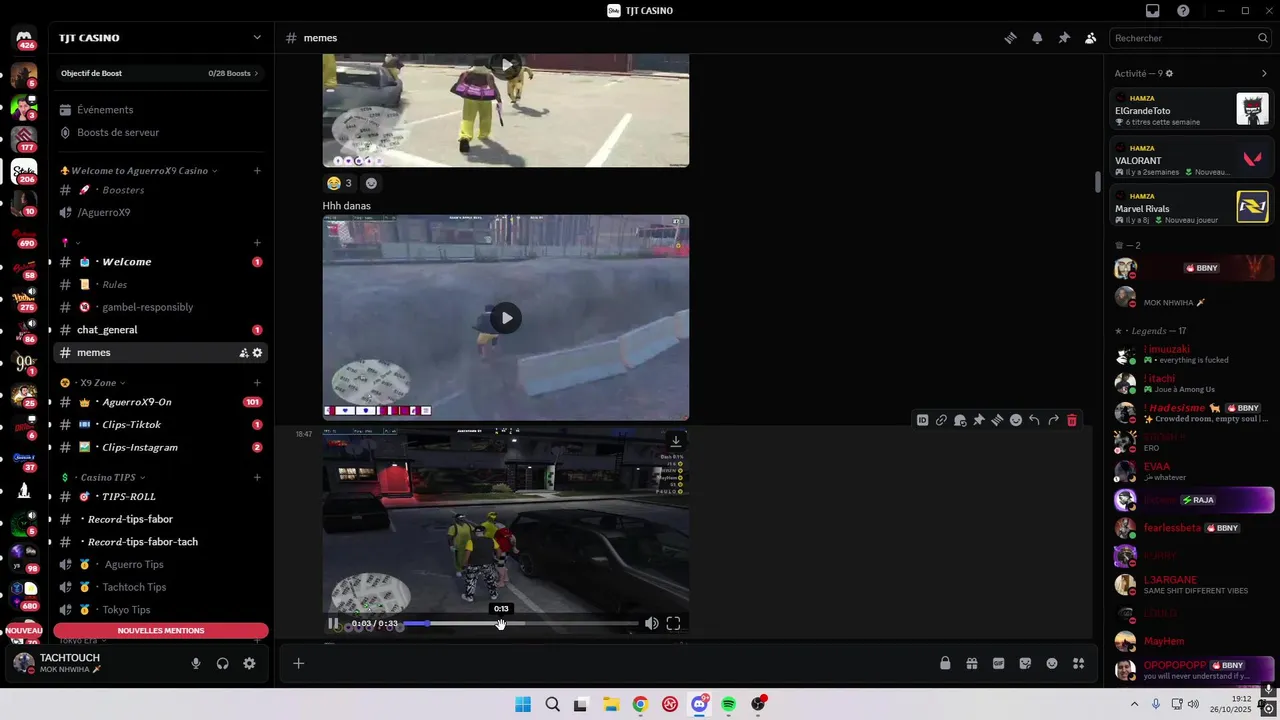Download the playing video attachment
Screen dimensions: 1280x720
pos(676,441)
